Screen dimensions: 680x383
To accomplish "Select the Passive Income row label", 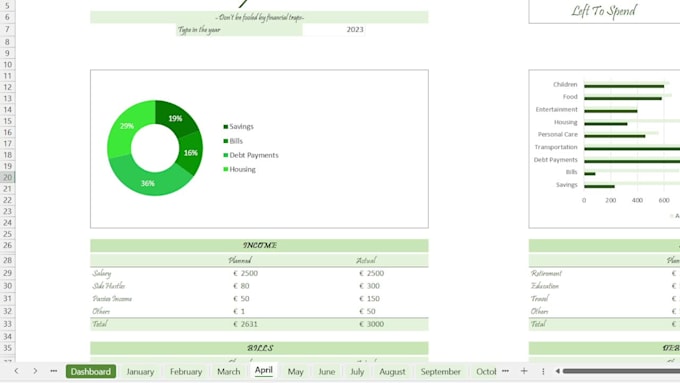I will [x=112, y=298].
